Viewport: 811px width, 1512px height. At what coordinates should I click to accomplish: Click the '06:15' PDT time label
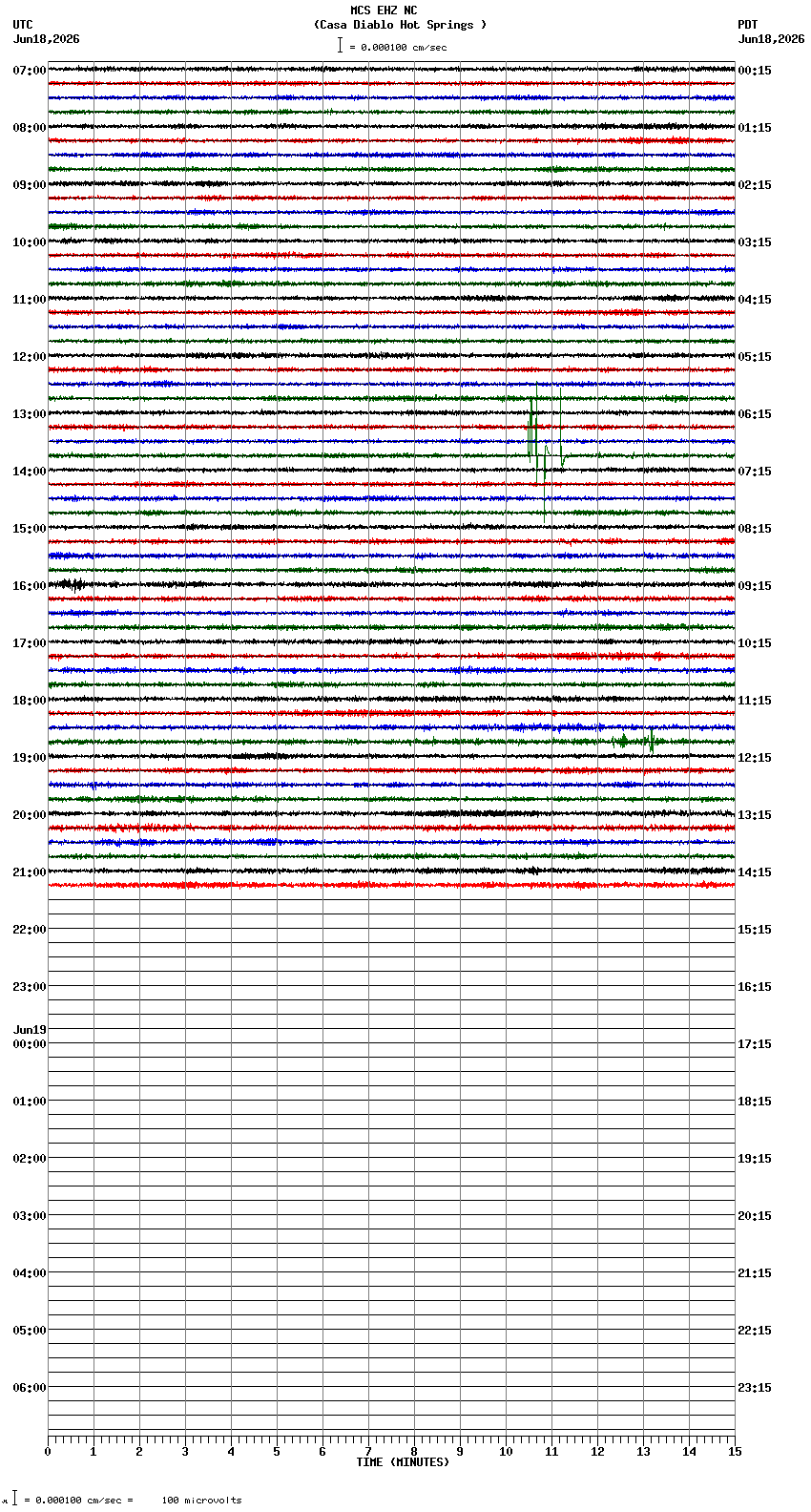755,414
